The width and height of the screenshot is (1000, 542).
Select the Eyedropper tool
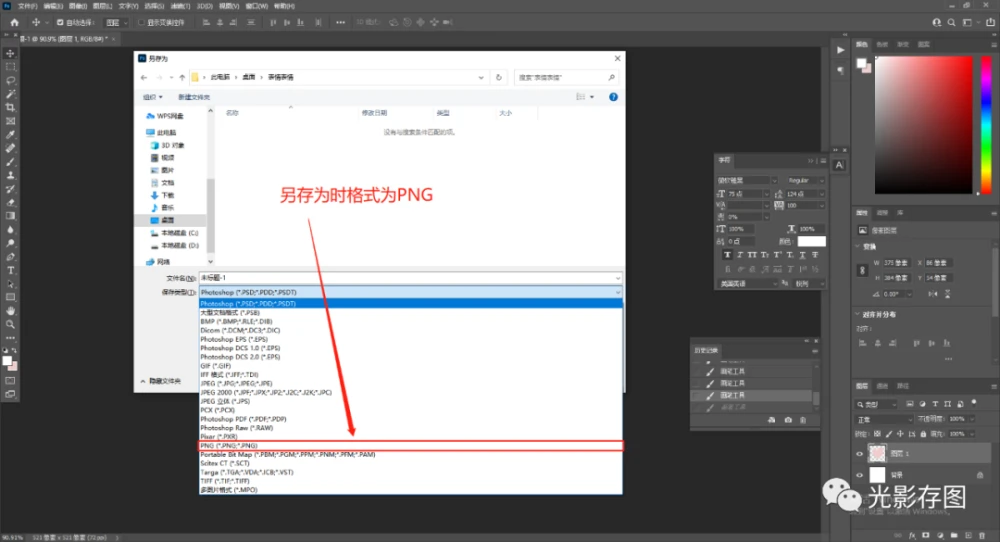[x=11, y=134]
